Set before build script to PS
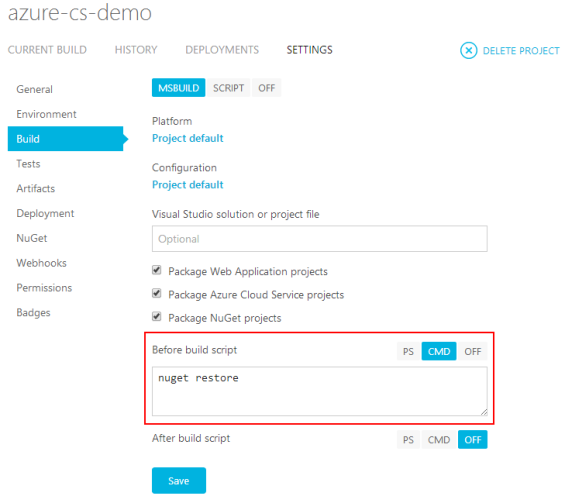 click(408, 351)
